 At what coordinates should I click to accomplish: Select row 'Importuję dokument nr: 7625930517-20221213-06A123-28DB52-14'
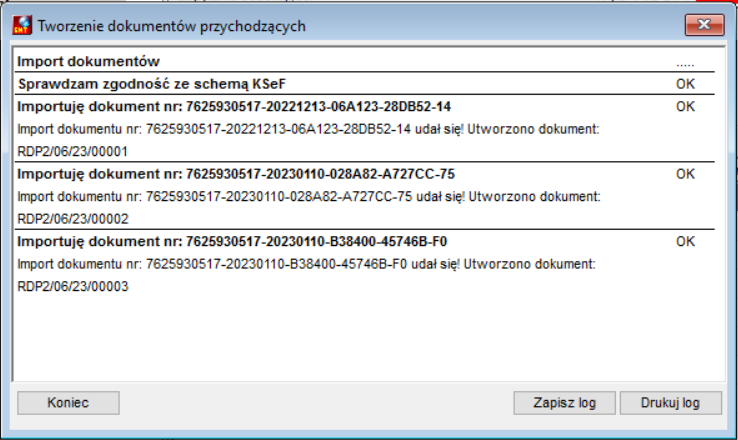click(x=365, y=106)
